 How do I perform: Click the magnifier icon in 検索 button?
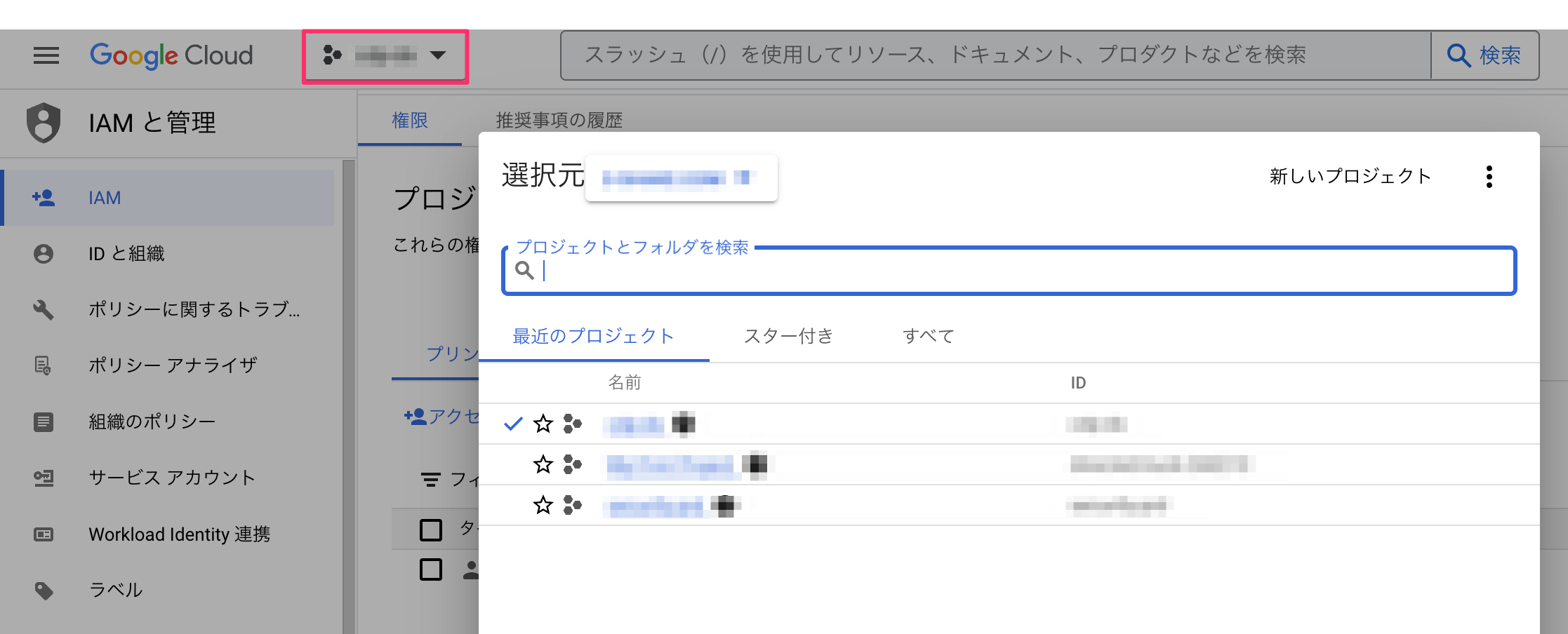(1459, 55)
